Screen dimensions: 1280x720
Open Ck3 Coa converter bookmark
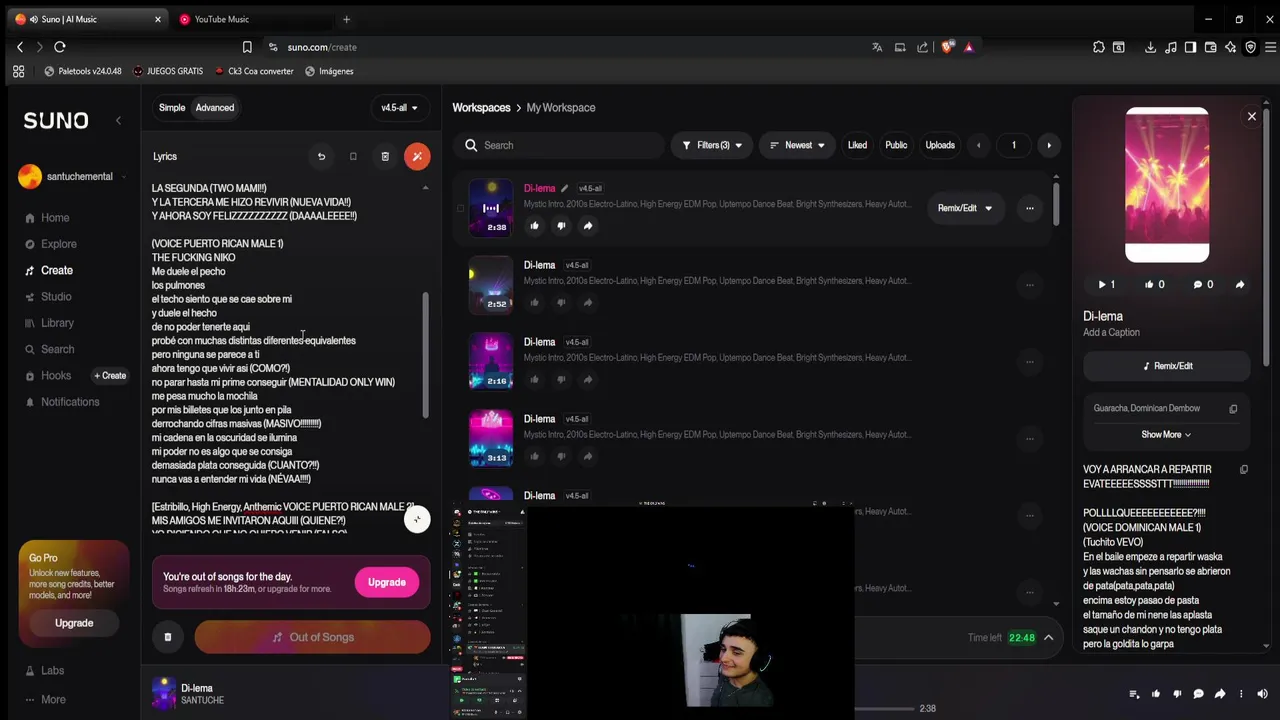[254, 72]
